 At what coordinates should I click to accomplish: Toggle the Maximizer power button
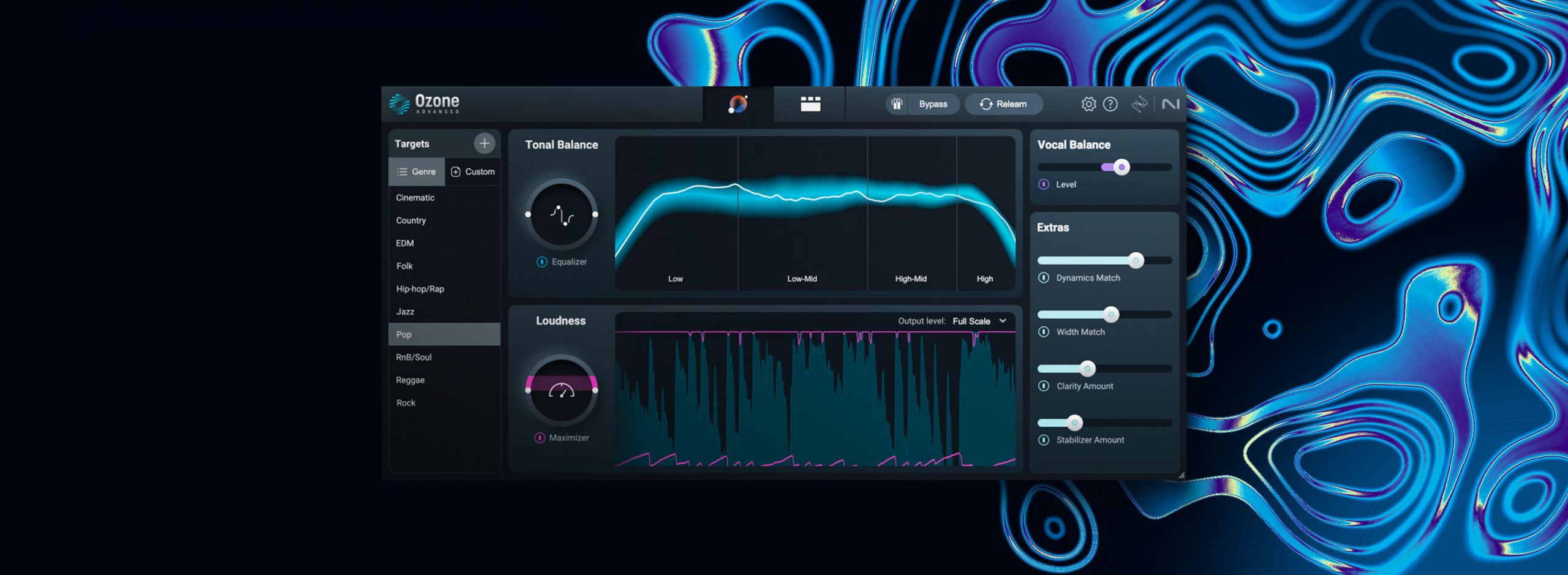540,438
